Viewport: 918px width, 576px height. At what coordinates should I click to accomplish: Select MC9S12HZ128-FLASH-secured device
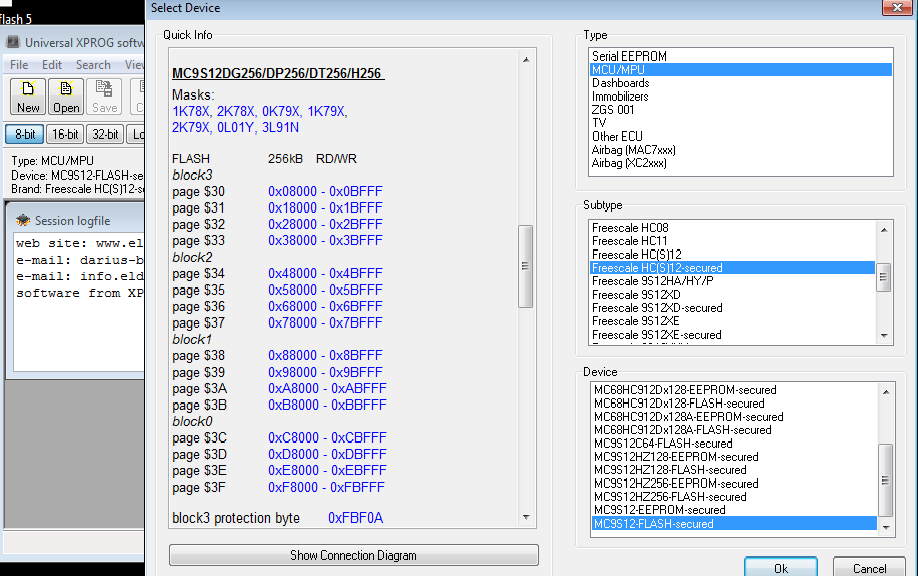[735, 470]
